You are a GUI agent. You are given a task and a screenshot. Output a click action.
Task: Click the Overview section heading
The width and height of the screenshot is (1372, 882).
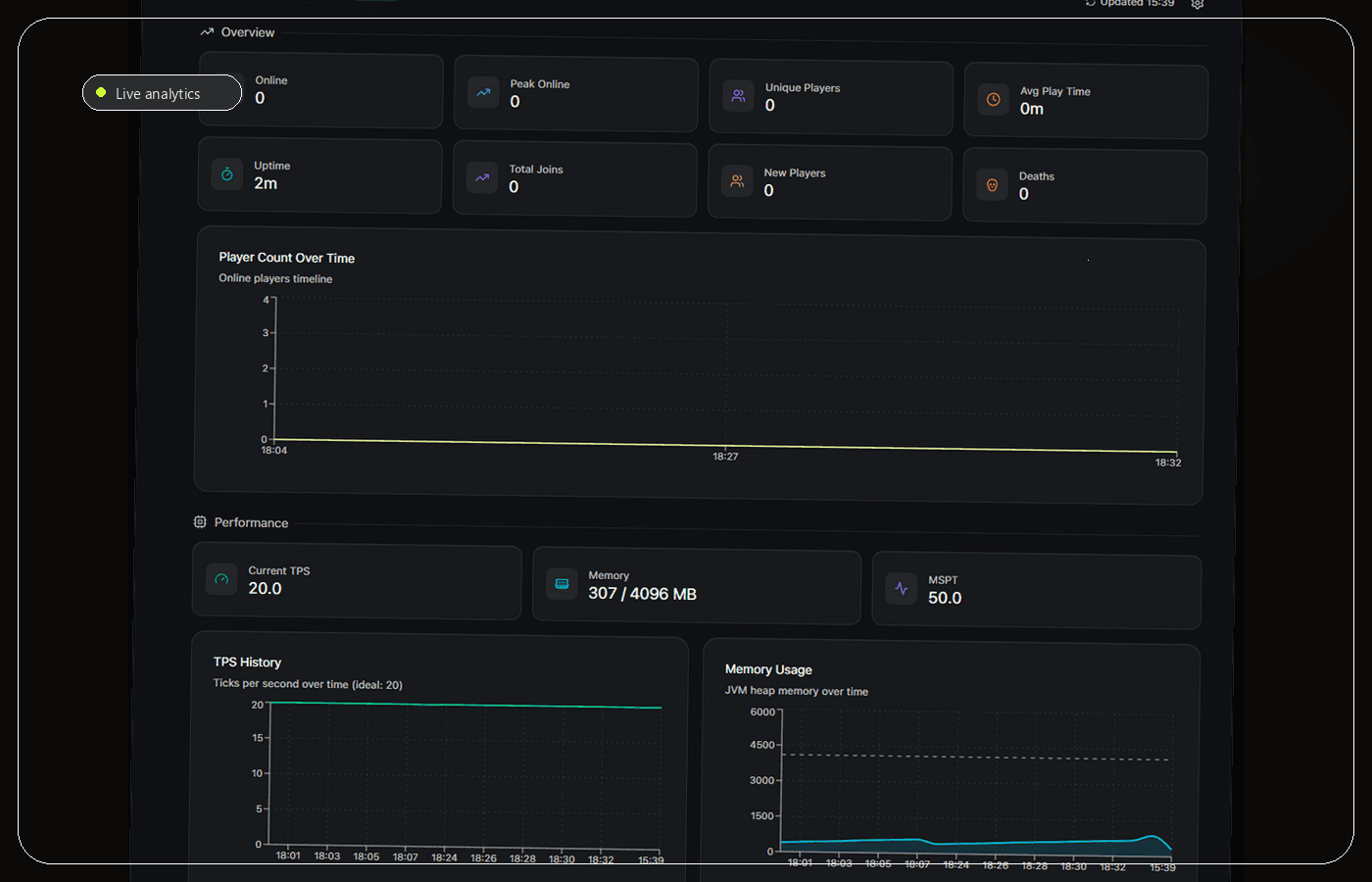click(248, 32)
